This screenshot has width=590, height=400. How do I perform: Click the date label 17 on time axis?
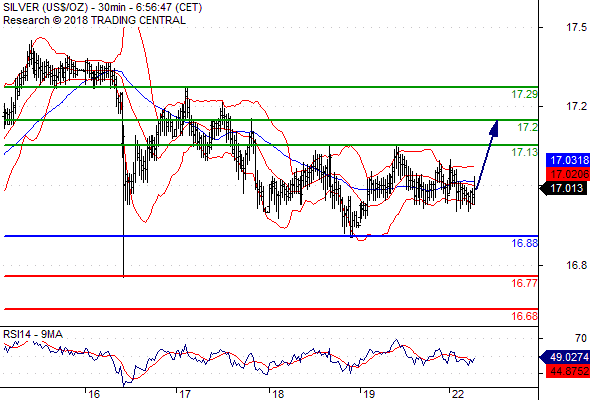pyautogui.click(x=184, y=394)
